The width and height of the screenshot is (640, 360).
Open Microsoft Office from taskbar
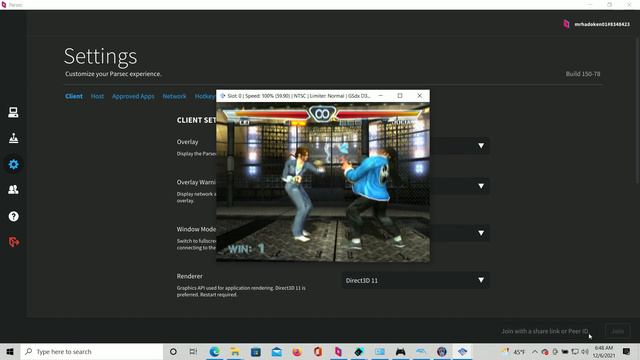pos(318,351)
